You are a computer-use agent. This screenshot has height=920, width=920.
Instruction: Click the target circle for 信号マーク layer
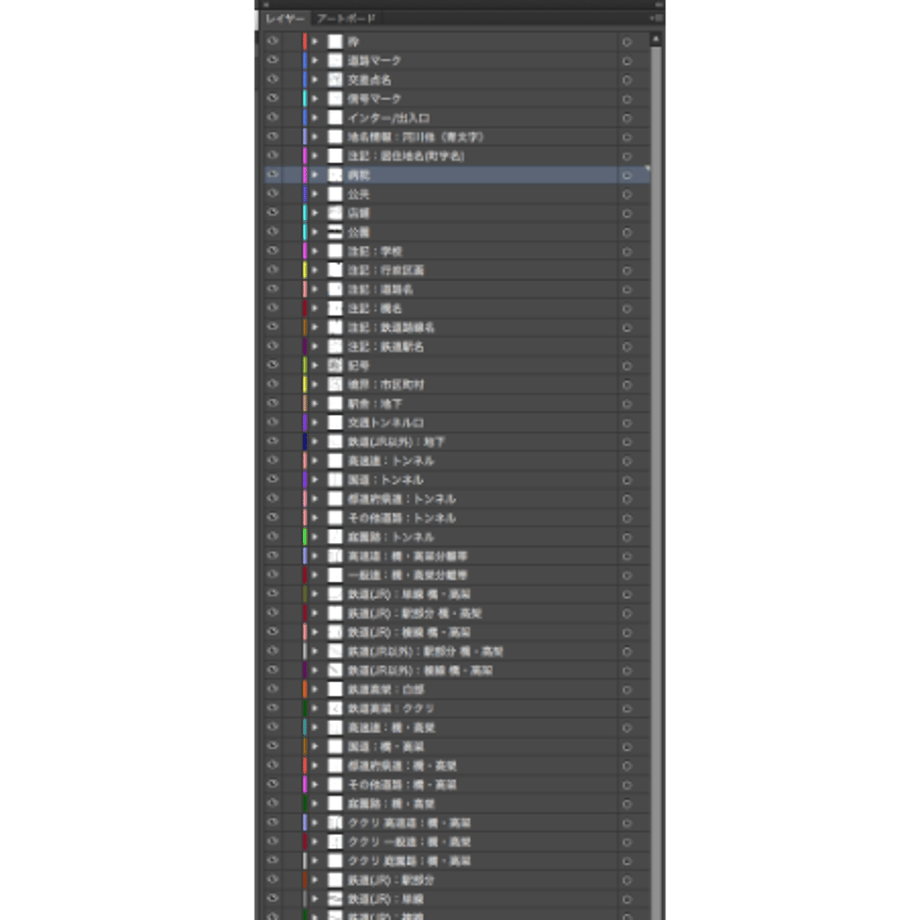(627, 99)
